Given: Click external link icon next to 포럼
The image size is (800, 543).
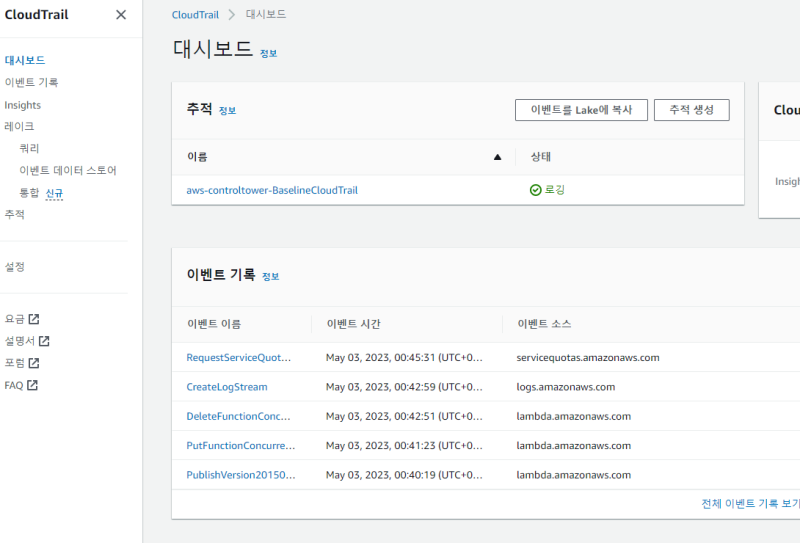Looking at the screenshot, I should [x=34, y=363].
